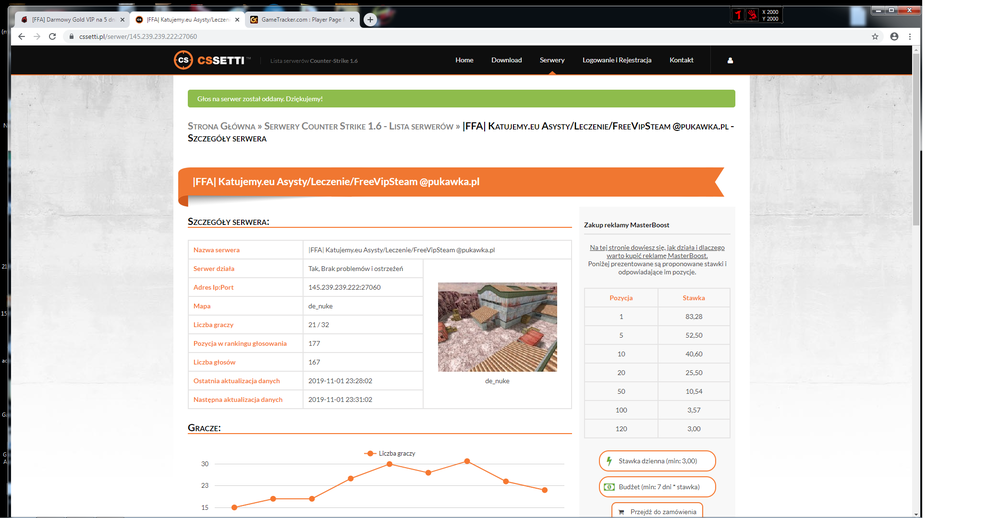Click the money icon in Budżet field
The width and height of the screenshot is (1000, 518).
(609, 487)
